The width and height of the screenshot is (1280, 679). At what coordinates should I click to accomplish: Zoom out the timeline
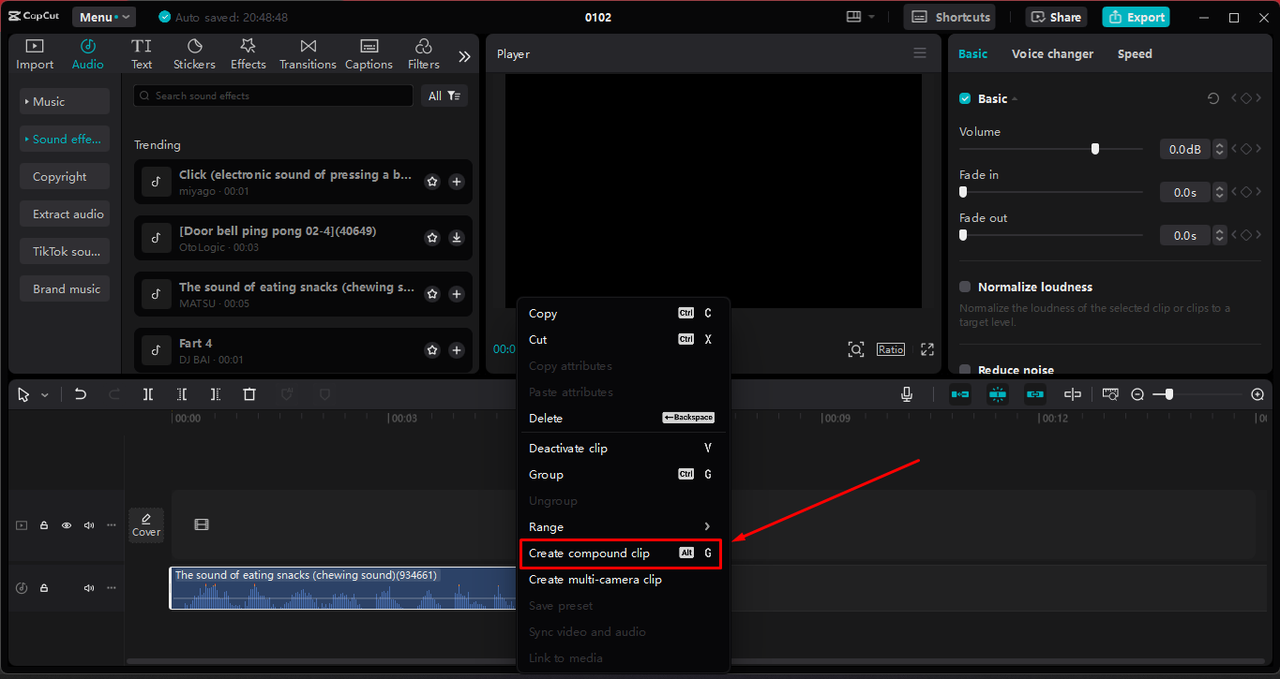click(1137, 395)
